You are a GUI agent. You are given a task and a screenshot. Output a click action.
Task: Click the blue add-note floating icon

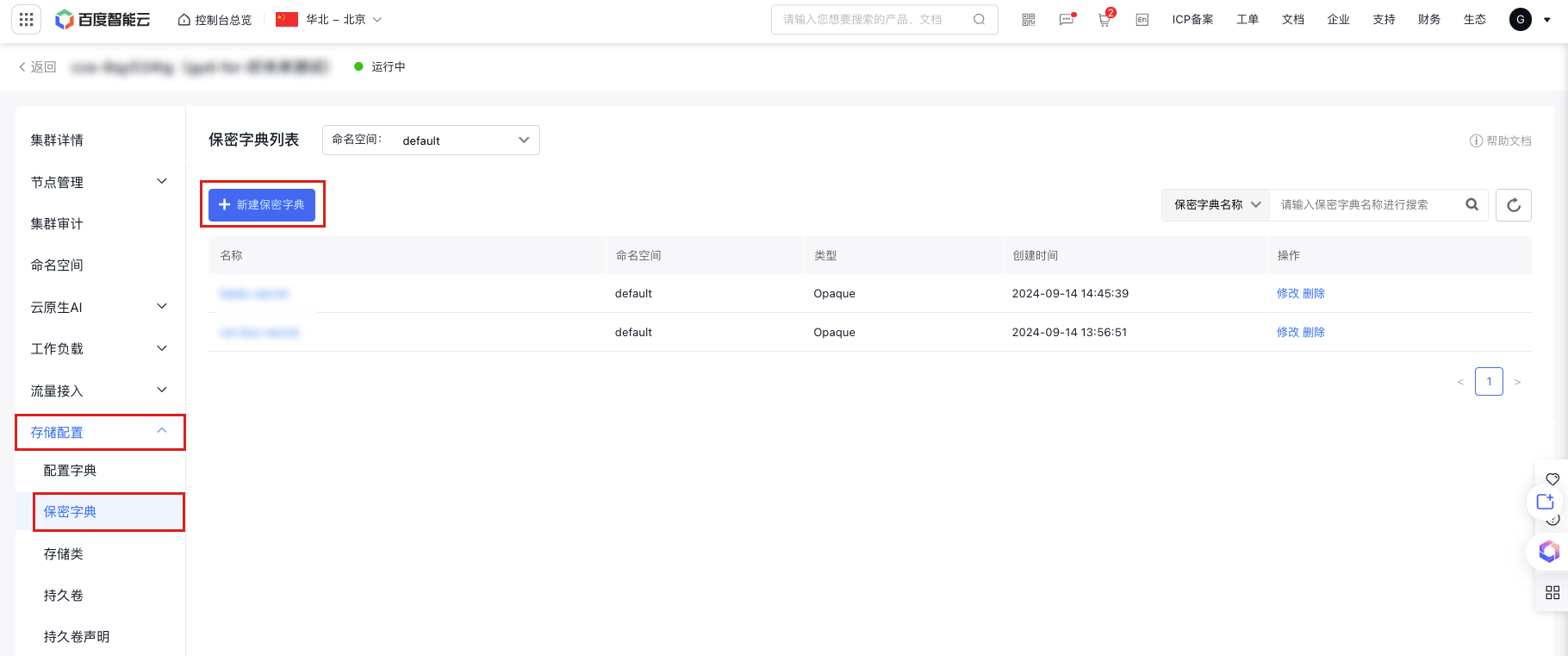1546,502
